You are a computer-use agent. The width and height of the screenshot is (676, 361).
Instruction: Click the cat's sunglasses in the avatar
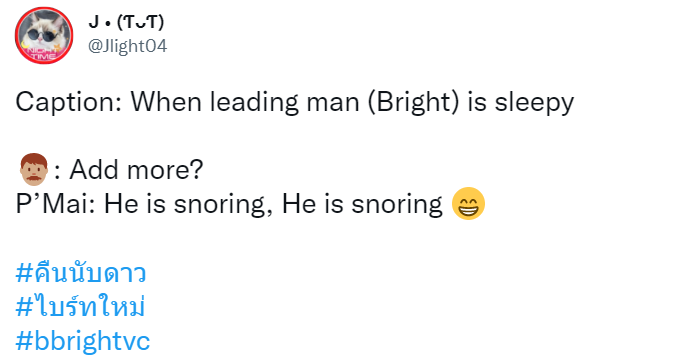[x=45, y=35]
